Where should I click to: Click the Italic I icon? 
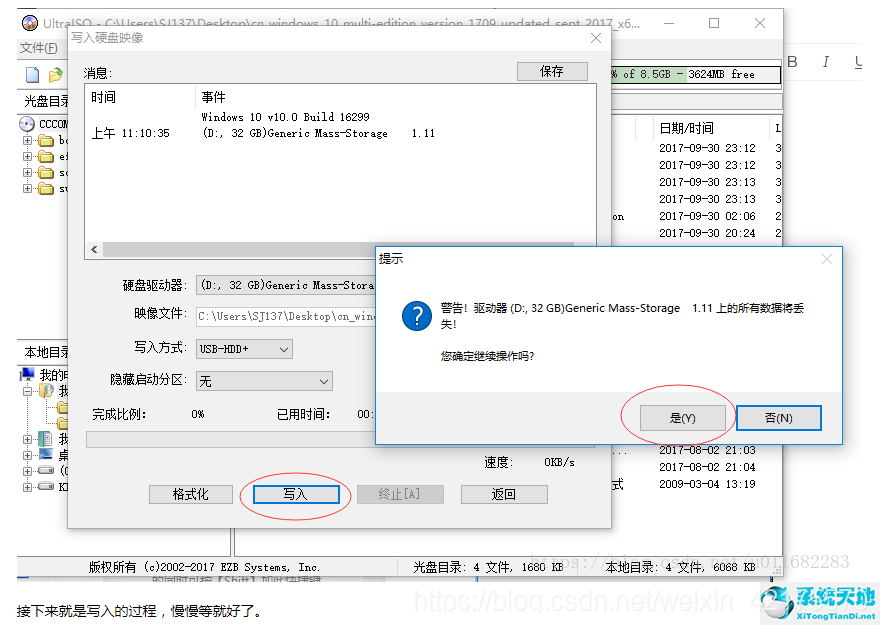tap(825, 62)
